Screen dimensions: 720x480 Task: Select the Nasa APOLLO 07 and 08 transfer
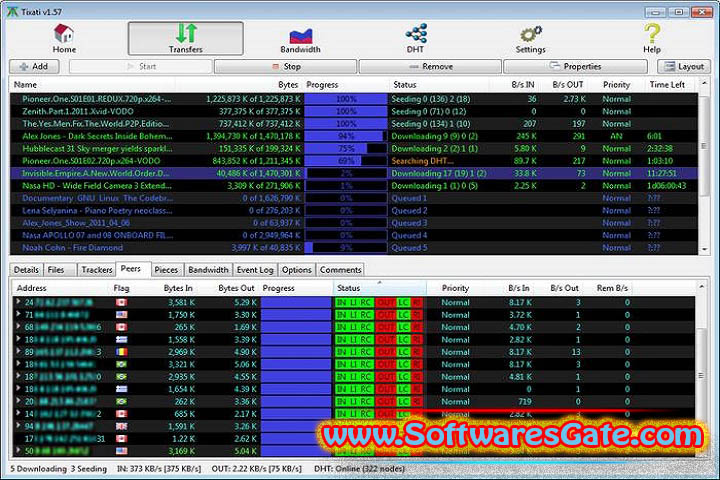tap(354, 235)
